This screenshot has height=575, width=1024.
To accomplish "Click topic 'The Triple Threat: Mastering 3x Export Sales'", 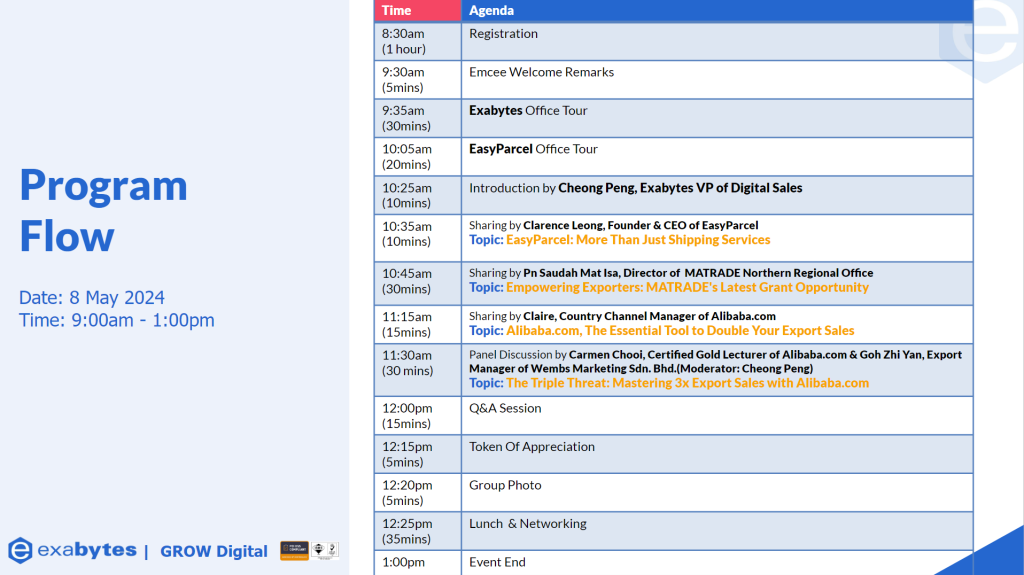I will pos(687,383).
